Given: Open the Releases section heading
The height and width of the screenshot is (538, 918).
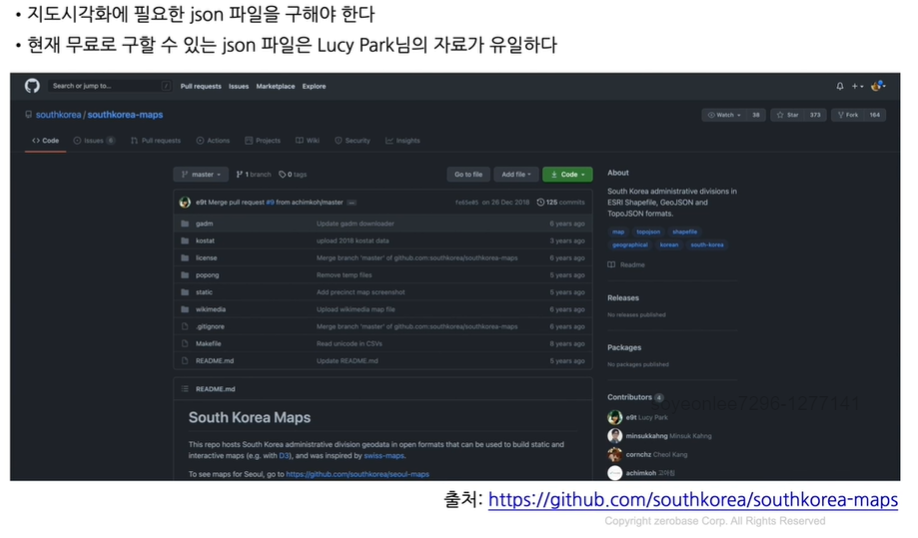Looking at the screenshot, I should [x=623, y=298].
